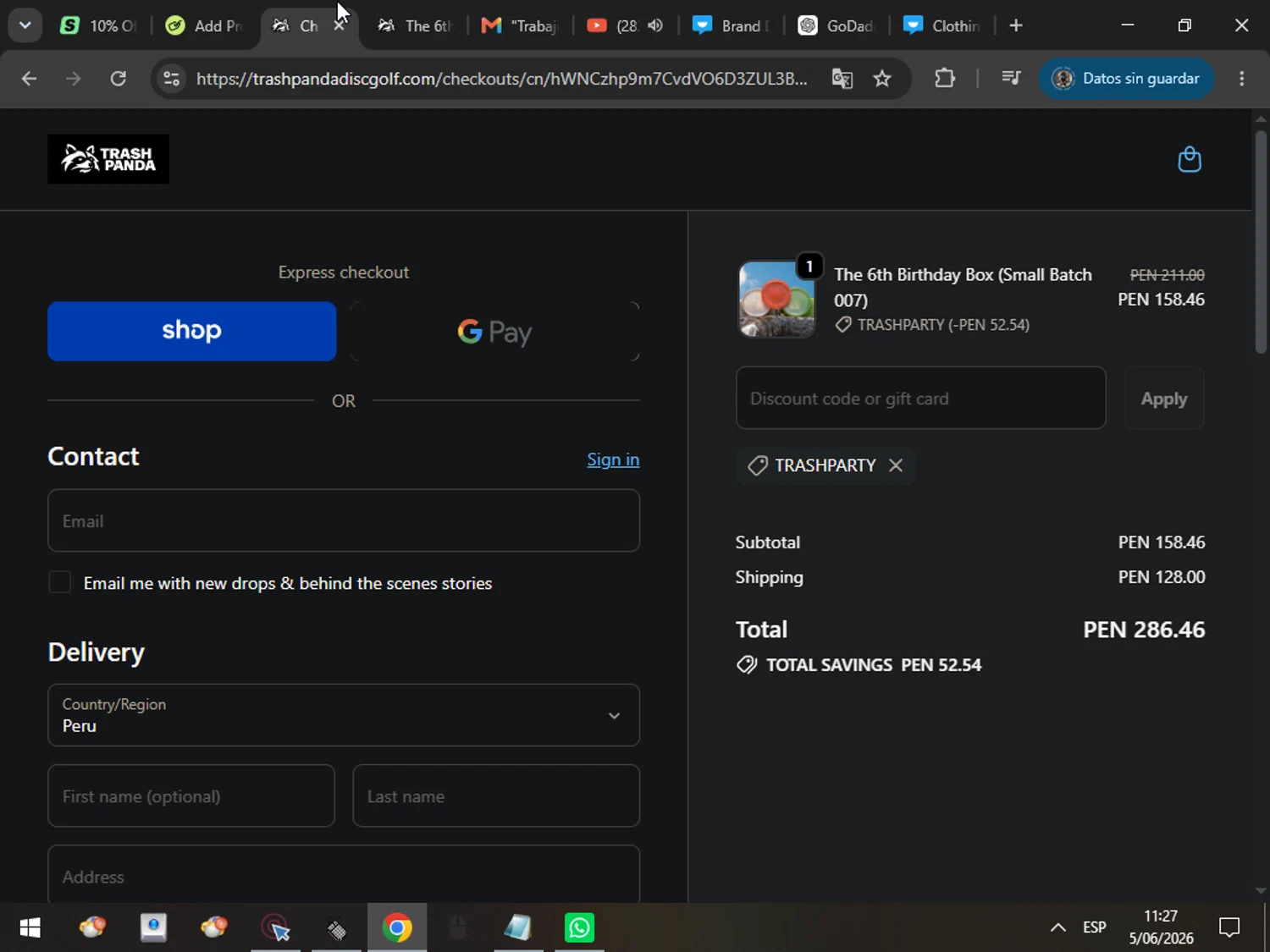Screen dimensions: 1270x952
Task: Open WhatsApp from the taskbar
Action: [580, 927]
